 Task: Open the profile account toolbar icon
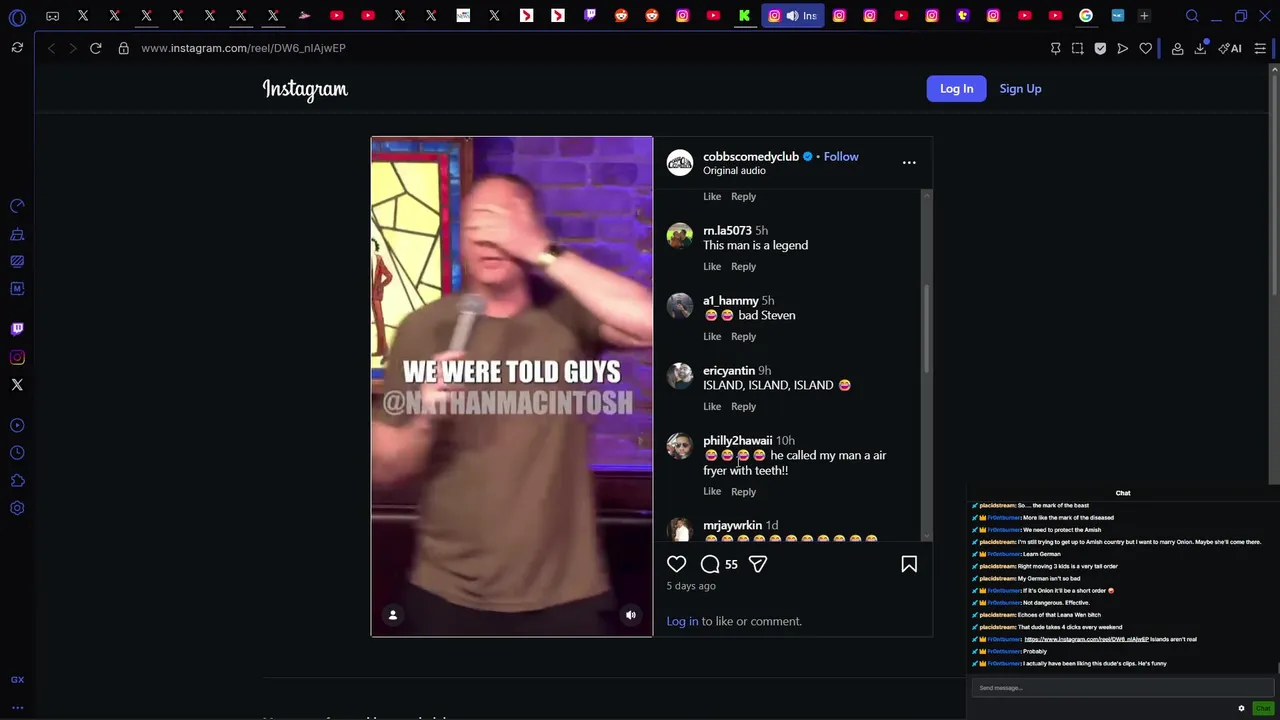coord(1178,48)
